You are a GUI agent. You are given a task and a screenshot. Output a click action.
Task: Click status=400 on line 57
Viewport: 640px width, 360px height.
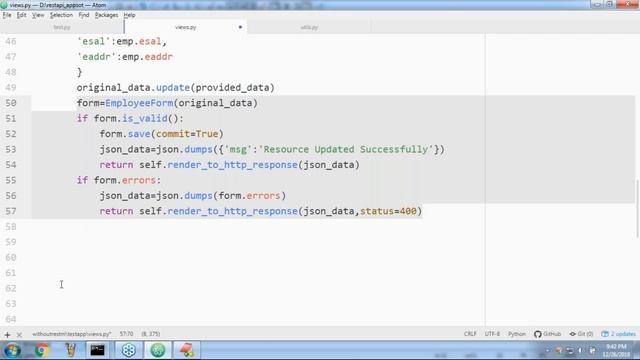pyautogui.click(x=388, y=211)
